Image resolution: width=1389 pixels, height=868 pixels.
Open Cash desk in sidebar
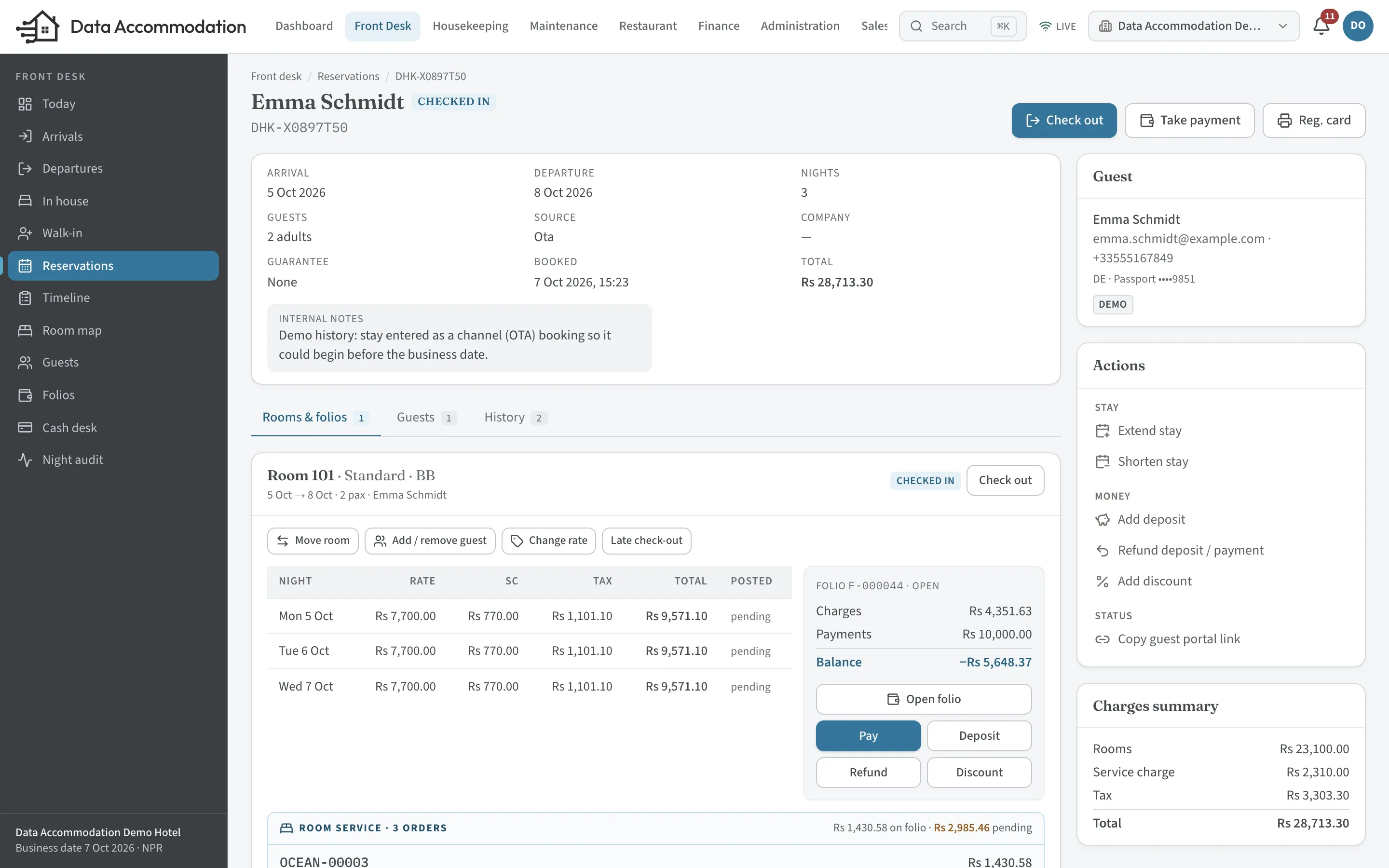[113, 428]
